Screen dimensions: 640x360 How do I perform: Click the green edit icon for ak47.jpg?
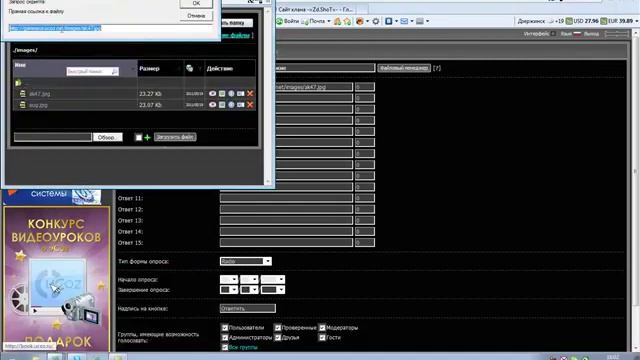[222, 93]
